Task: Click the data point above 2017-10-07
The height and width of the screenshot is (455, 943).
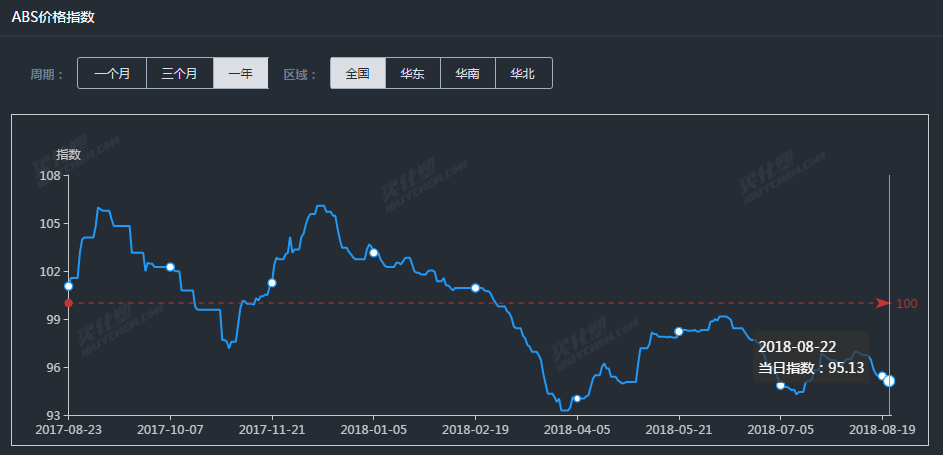Action: pos(170,267)
